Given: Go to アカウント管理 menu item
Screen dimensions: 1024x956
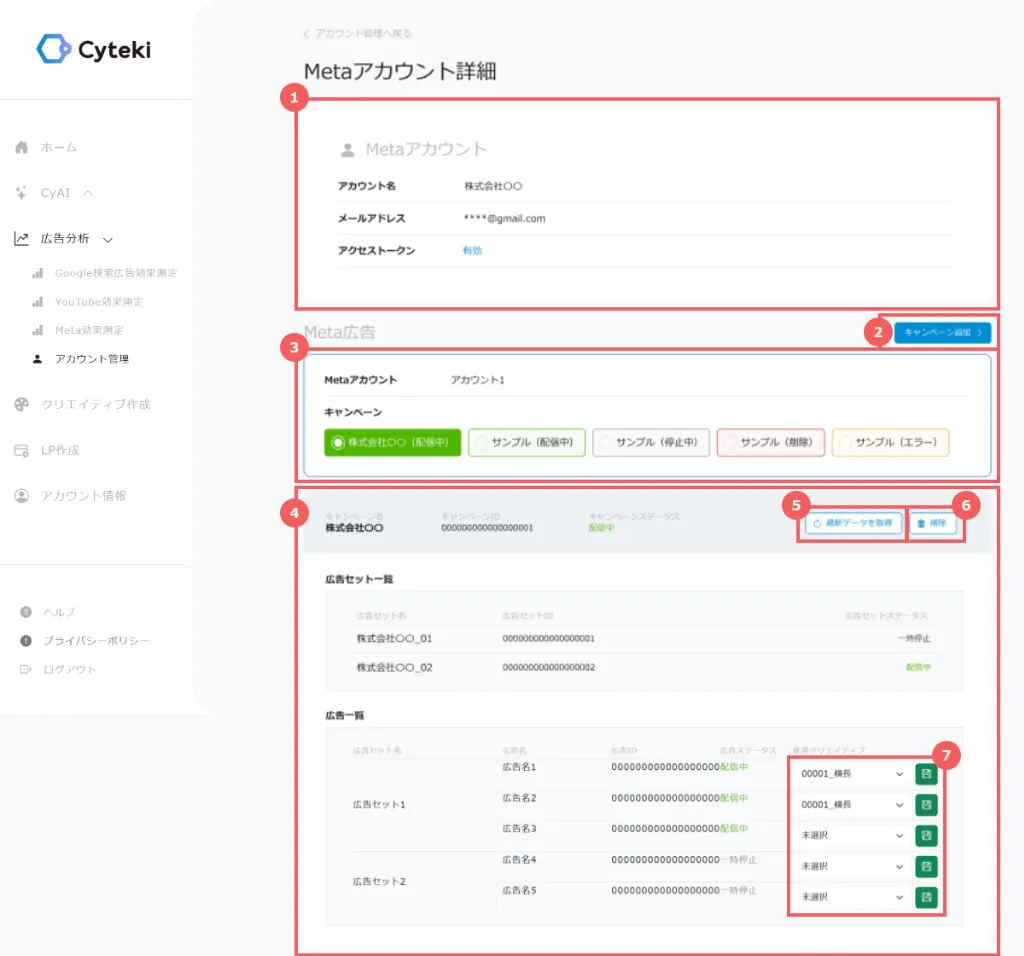Looking at the screenshot, I should [x=92, y=358].
